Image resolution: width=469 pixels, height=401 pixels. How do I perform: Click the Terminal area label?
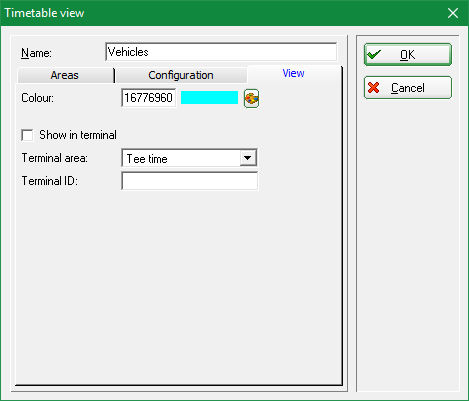(55, 158)
